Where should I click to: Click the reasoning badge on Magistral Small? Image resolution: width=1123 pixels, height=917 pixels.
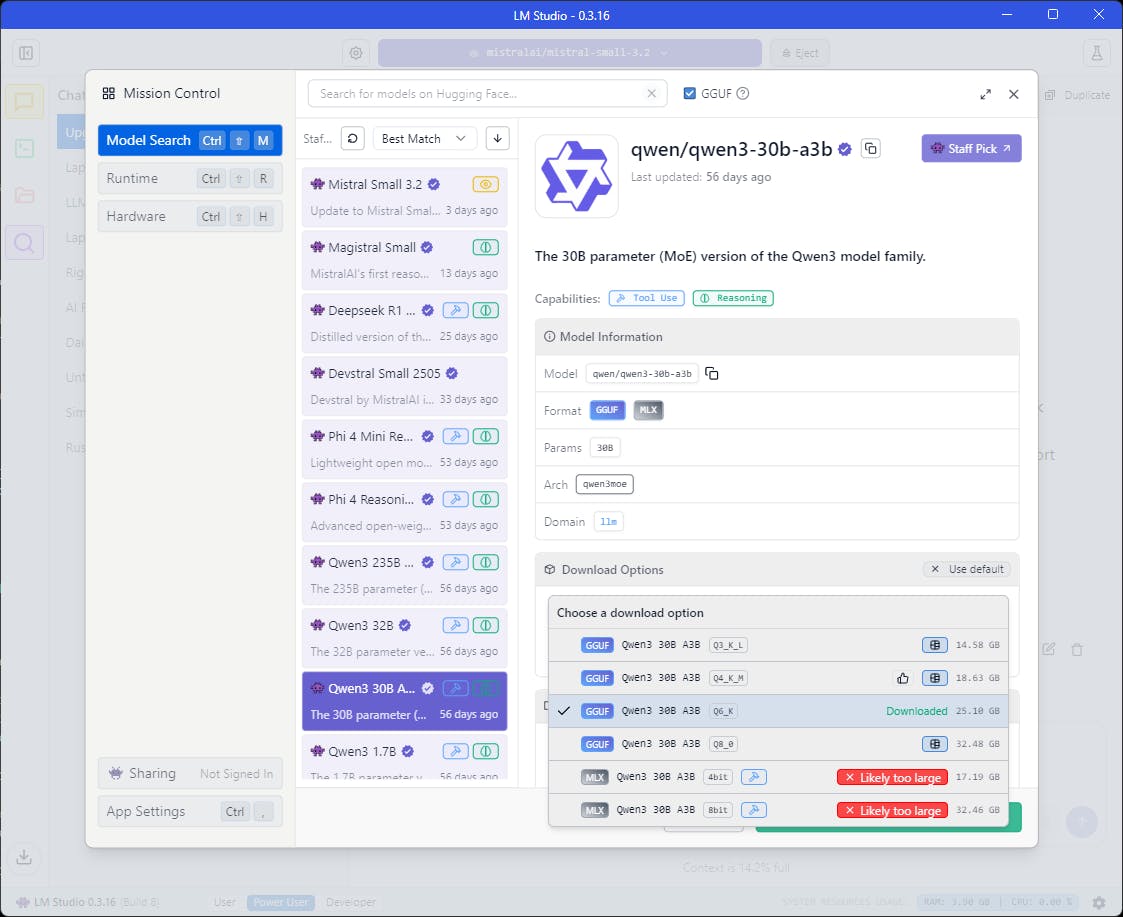tap(485, 247)
